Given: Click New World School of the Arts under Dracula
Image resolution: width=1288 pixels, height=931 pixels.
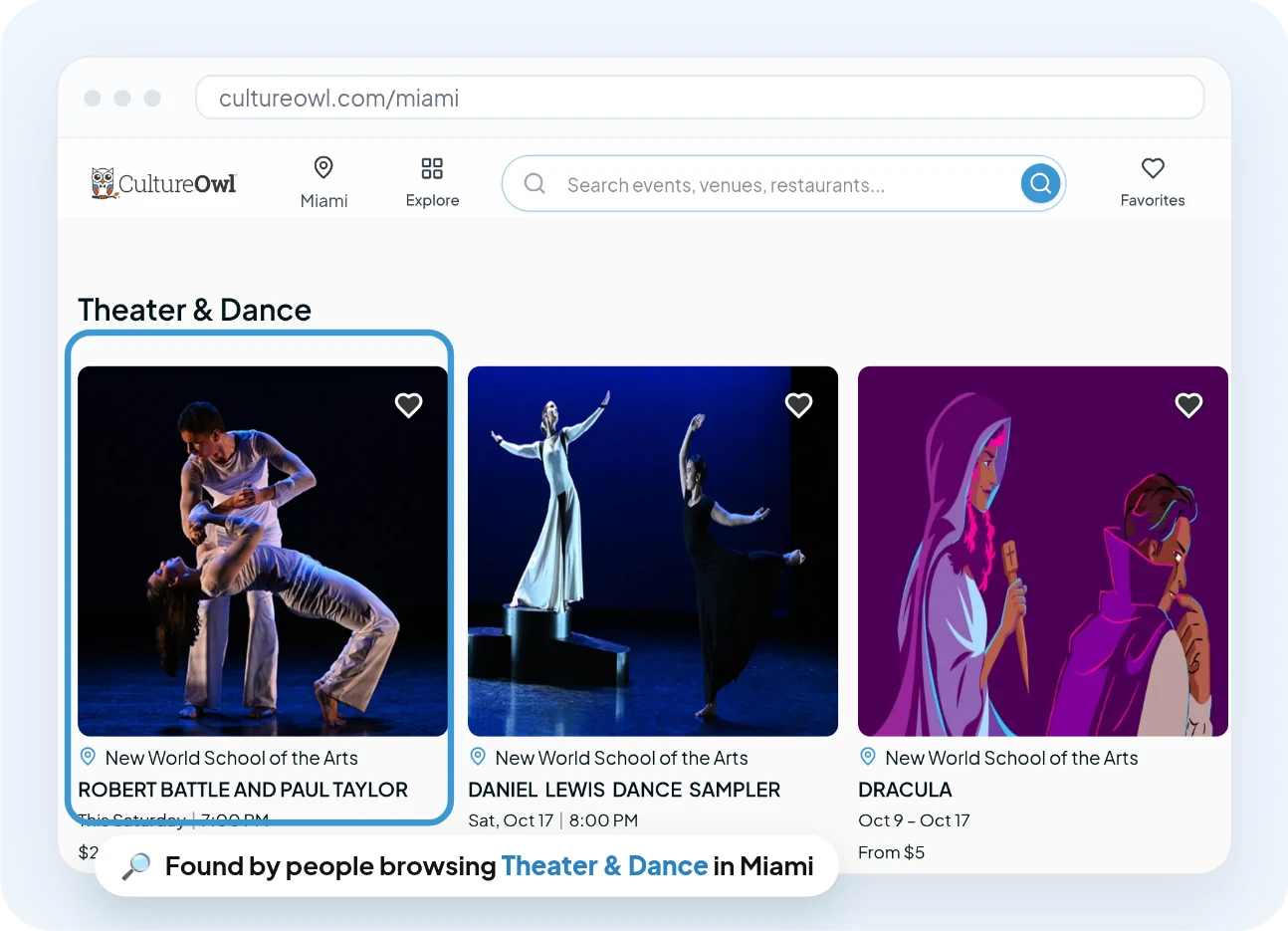Looking at the screenshot, I should click(x=1011, y=758).
